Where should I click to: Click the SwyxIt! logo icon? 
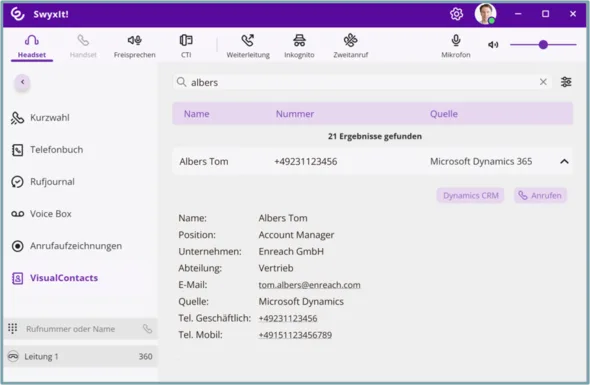click(17, 14)
